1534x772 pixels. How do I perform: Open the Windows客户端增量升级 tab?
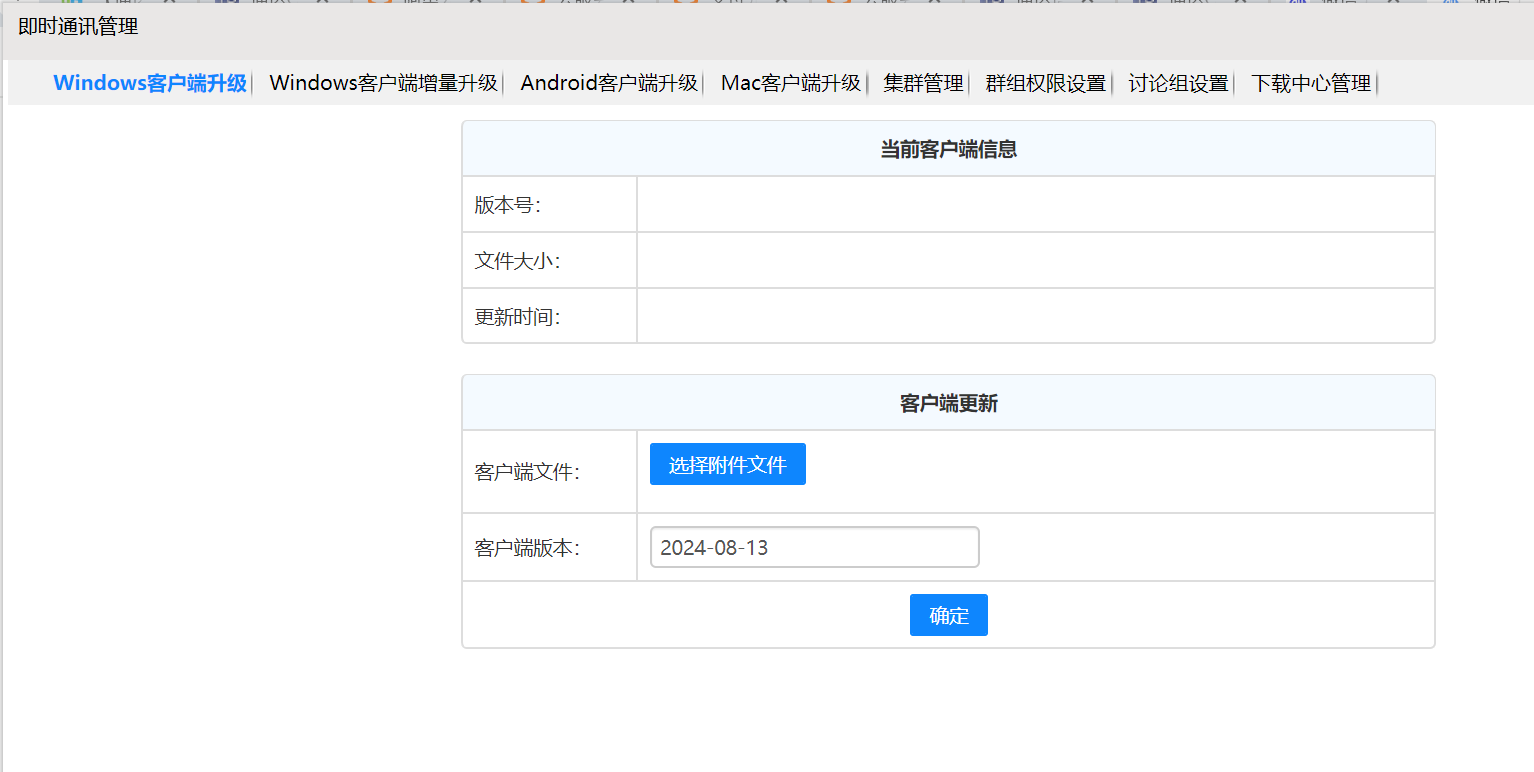point(383,83)
